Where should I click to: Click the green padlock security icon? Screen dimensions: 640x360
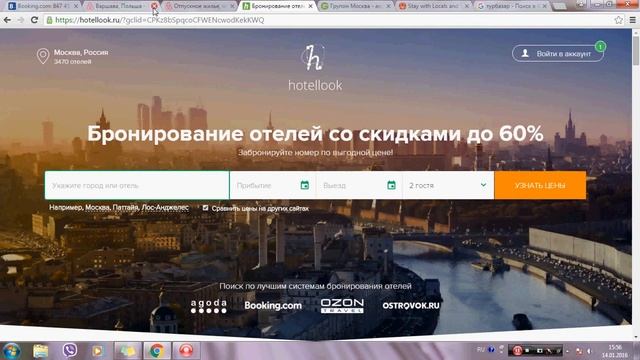pos(49,20)
